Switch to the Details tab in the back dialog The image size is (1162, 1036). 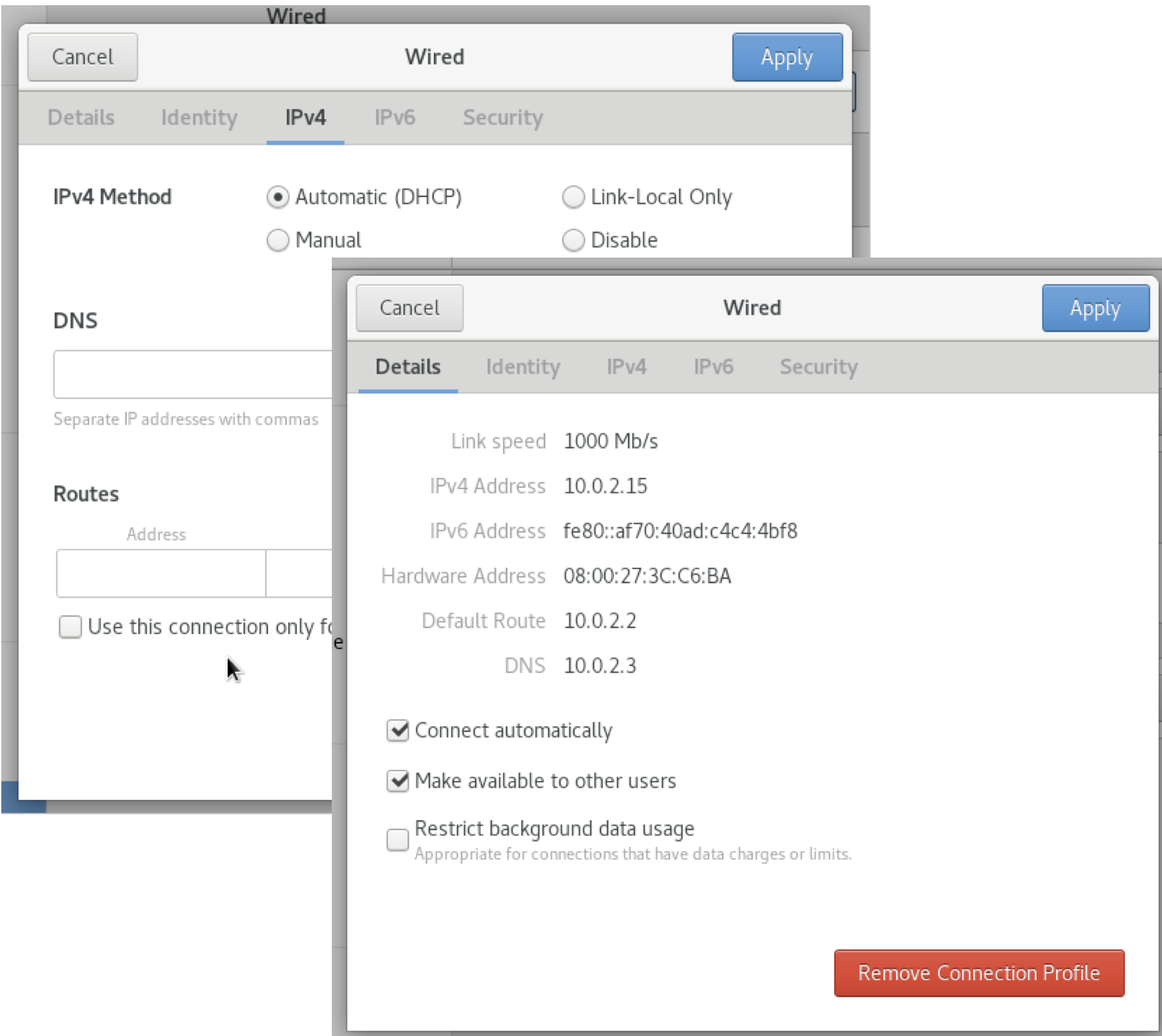81,118
